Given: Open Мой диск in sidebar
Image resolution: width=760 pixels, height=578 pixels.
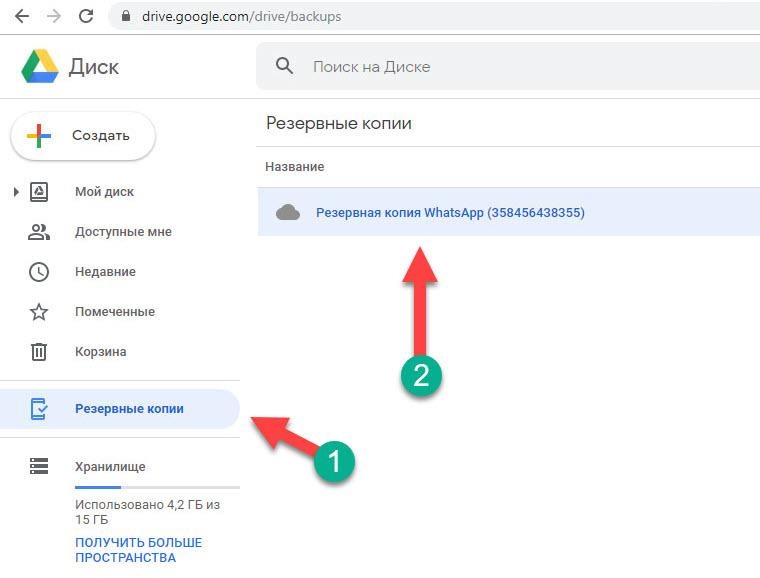Looking at the screenshot, I should (x=104, y=192).
